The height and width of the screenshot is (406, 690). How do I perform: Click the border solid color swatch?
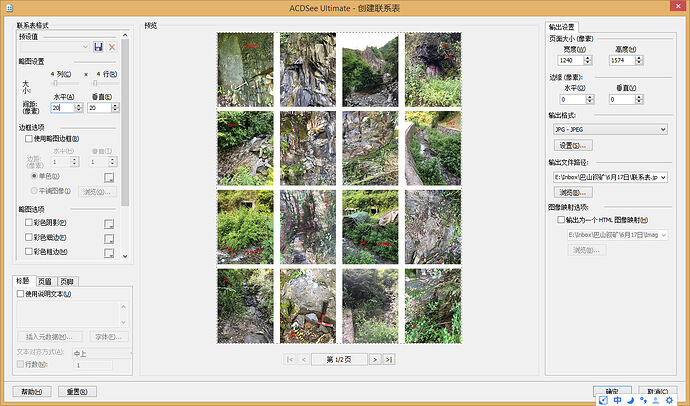109,176
